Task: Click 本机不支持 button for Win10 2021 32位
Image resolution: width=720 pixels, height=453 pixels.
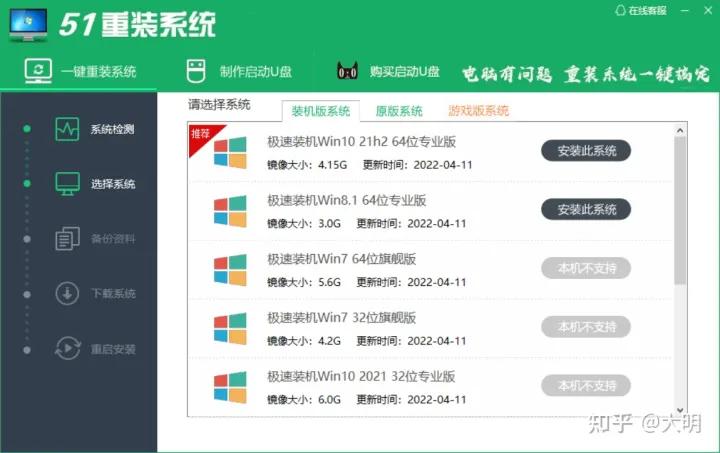Action: [x=586, y=386]
